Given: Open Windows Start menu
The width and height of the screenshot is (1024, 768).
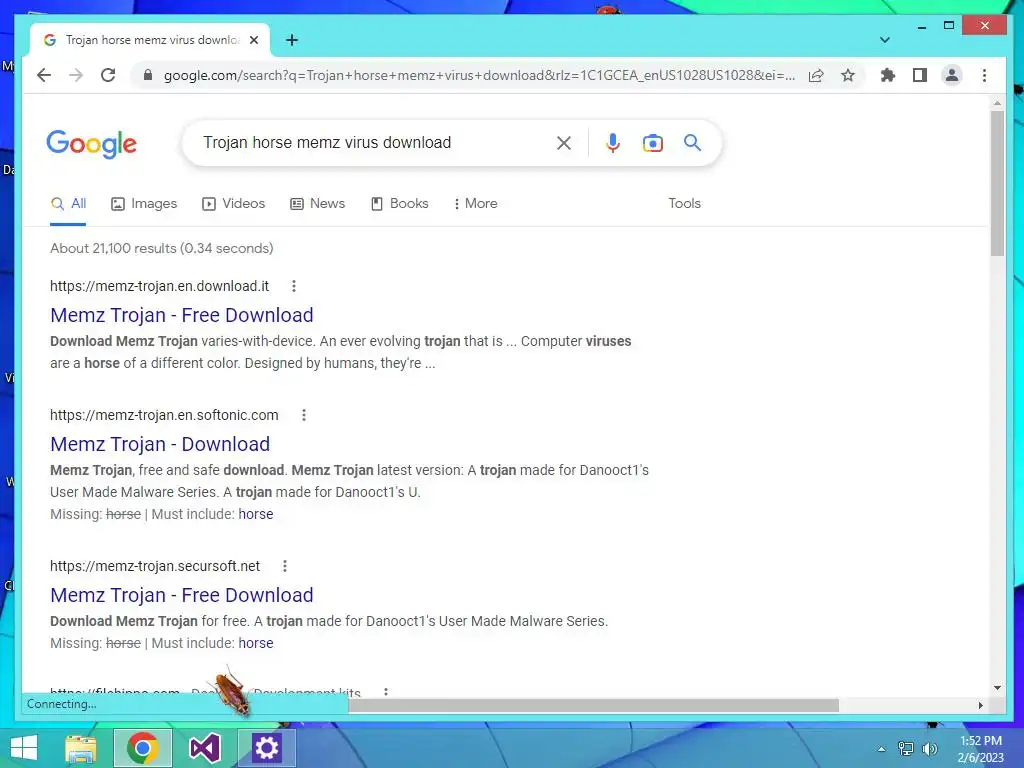Looking at the screenshot, I should 24,748.
